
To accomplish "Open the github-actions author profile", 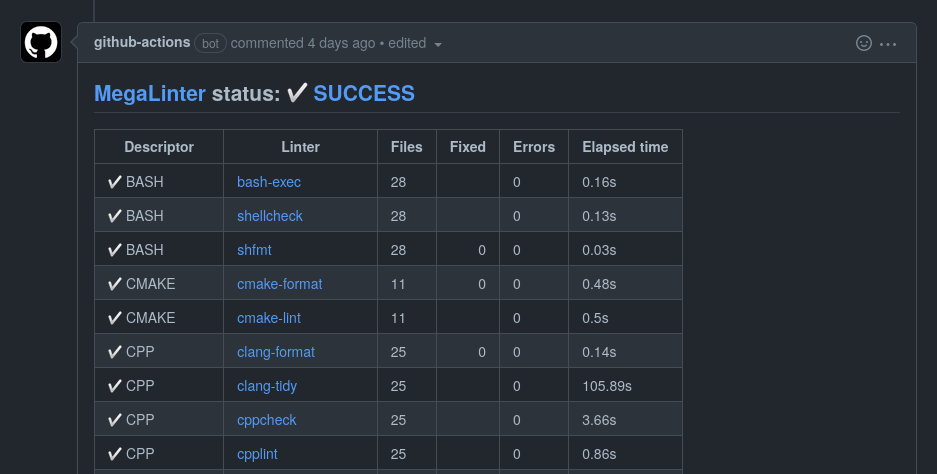I will [x=142, y=43].
